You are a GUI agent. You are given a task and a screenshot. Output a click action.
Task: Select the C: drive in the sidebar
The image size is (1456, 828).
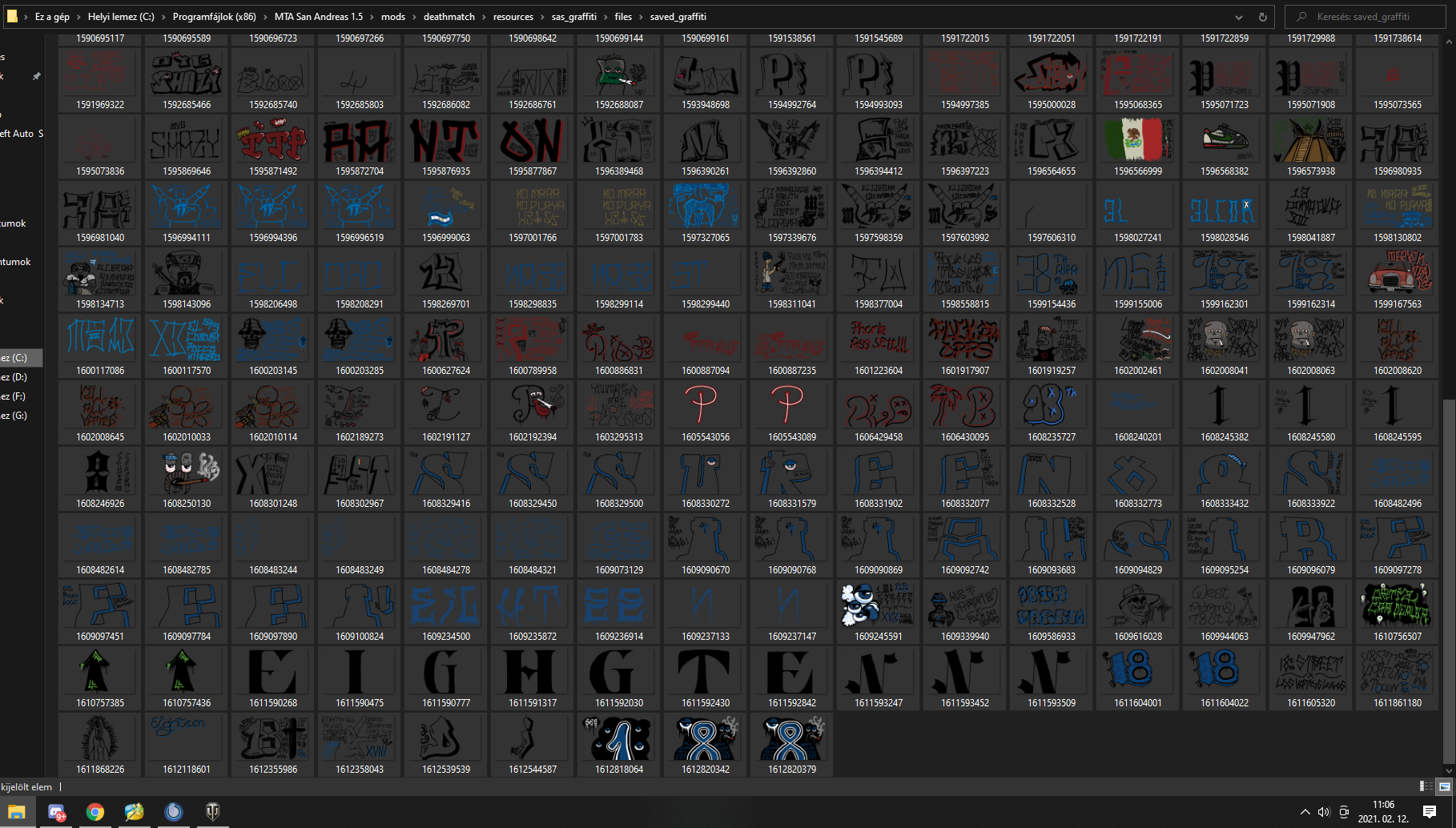click(20, 358)
